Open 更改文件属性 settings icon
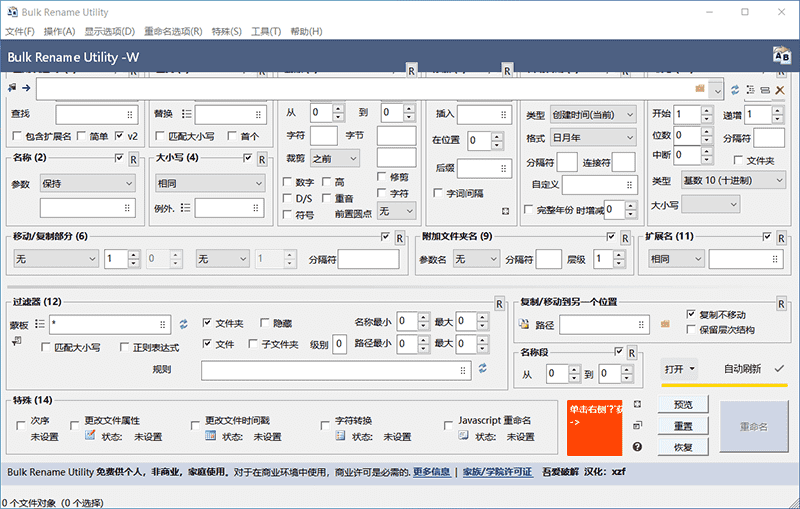Screen dimensions: 800x509 click(x=90, y=435)
